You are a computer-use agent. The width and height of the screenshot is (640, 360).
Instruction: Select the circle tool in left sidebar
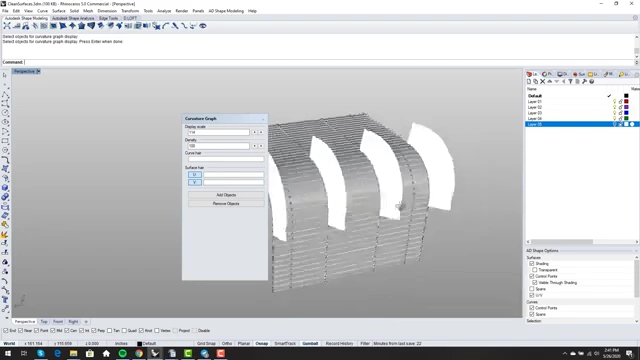(5, 113)
